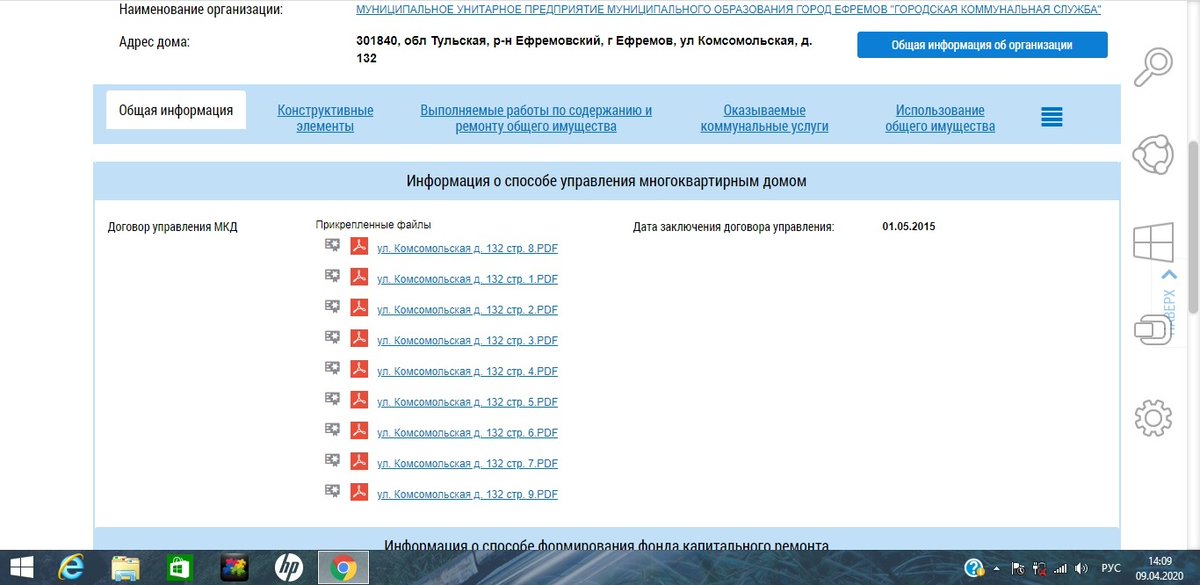Click the Прикрепленные файлы label

coord(373,225)
